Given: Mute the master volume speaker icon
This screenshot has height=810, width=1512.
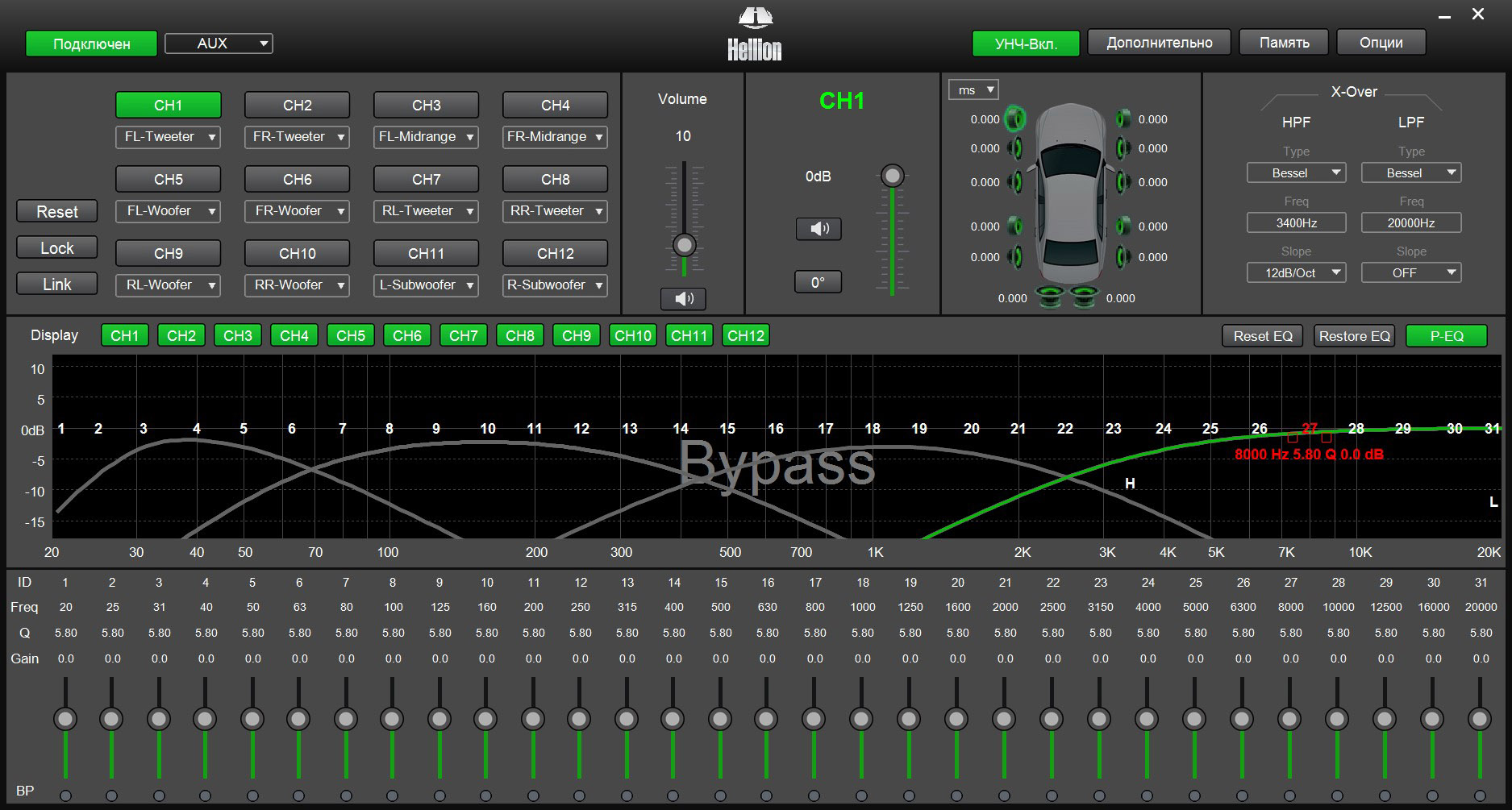Looking at the screenshot, I should 683,299.
